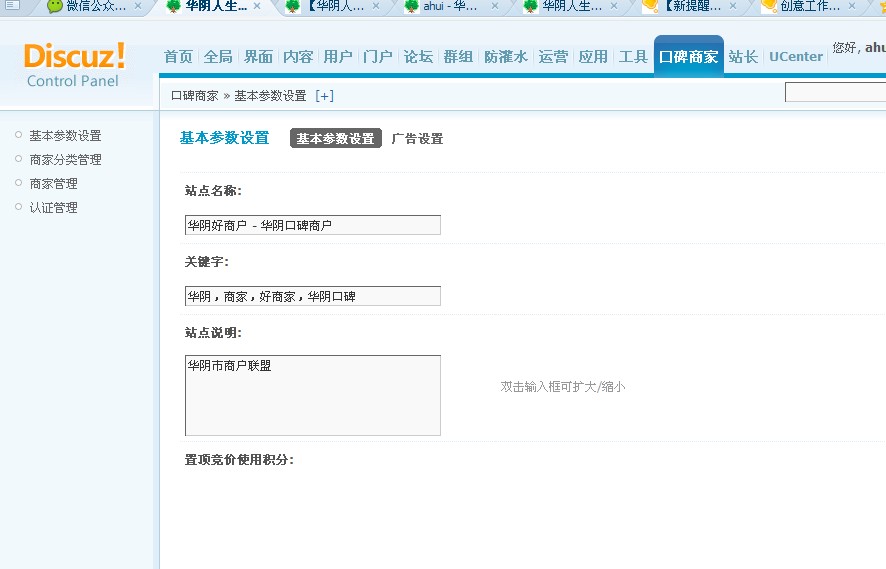This screenshot has height=569, width=886.
Task: Click the favicon on 创意工作 tab
Action: tap(770, 6)
